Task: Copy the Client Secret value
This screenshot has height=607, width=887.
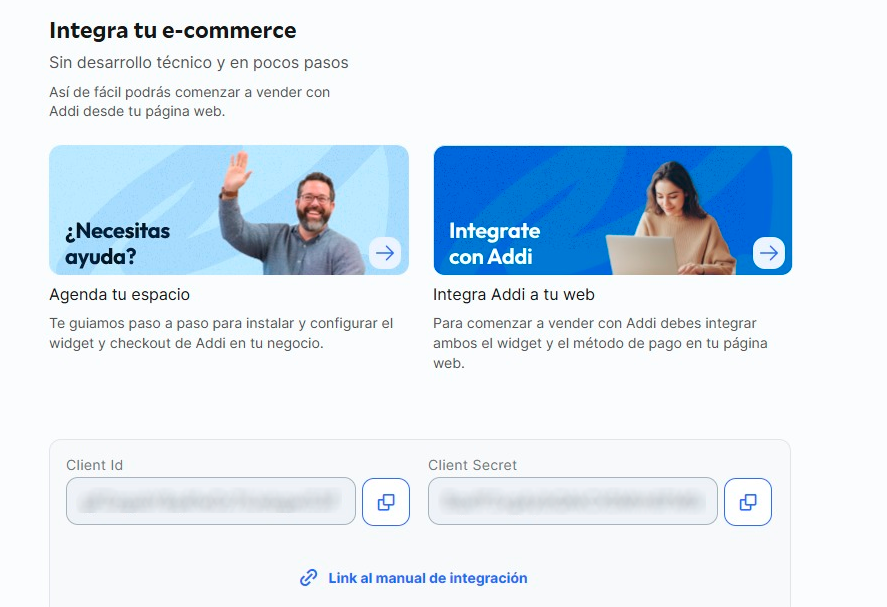Action: point(748,502)
